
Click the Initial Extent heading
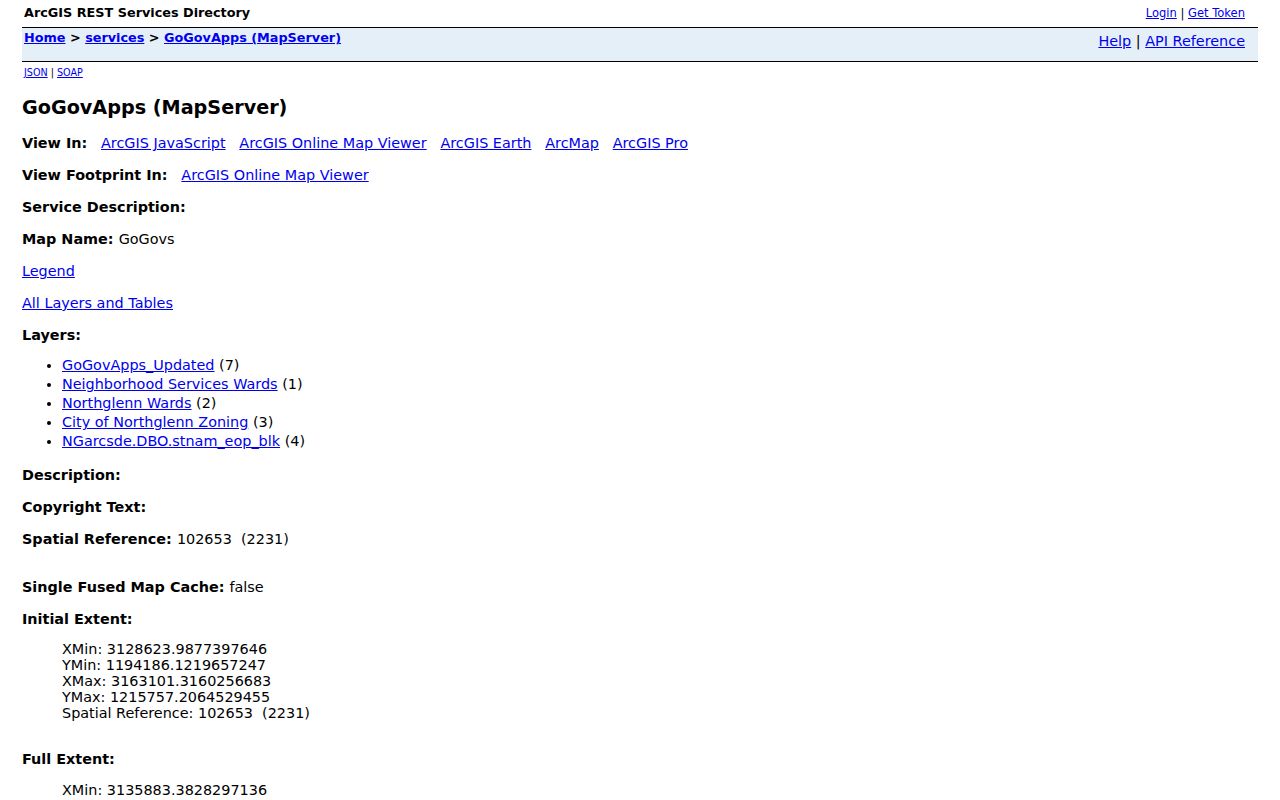coord(77,619)
